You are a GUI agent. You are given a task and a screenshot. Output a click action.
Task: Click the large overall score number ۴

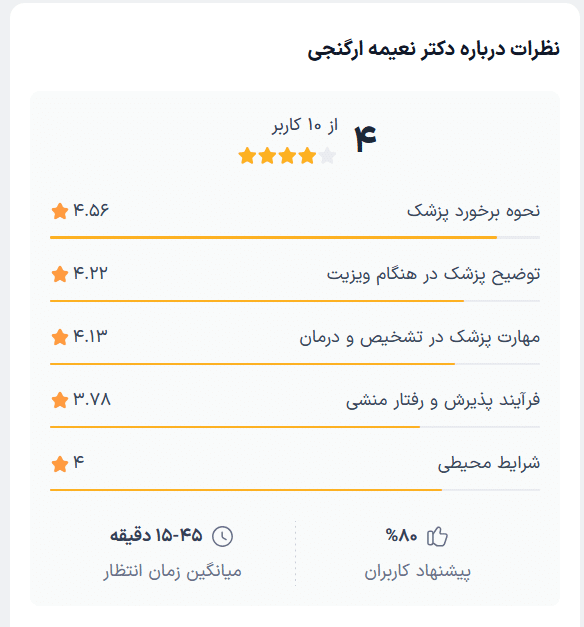[x=366, y=139]
